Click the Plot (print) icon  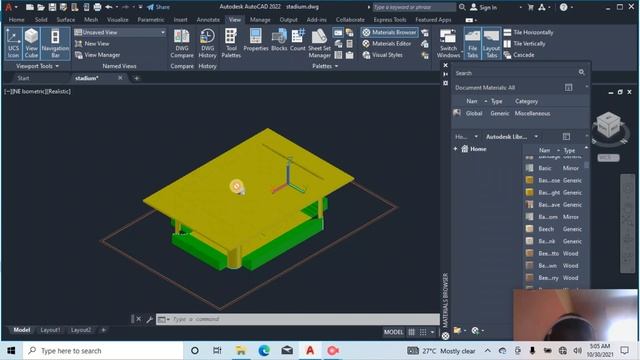point(97,7)
